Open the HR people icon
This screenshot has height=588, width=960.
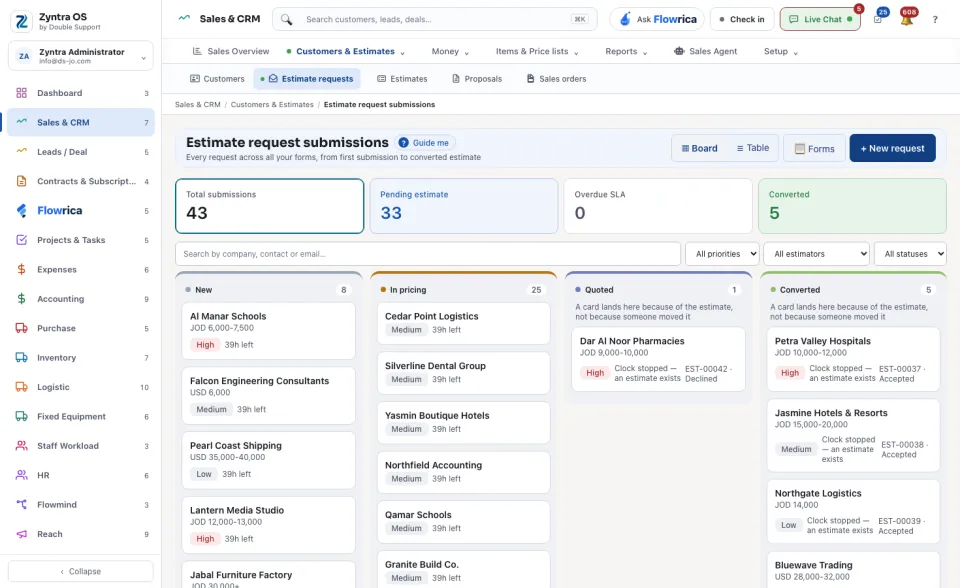pyautogui.click(x=21, y=475)
